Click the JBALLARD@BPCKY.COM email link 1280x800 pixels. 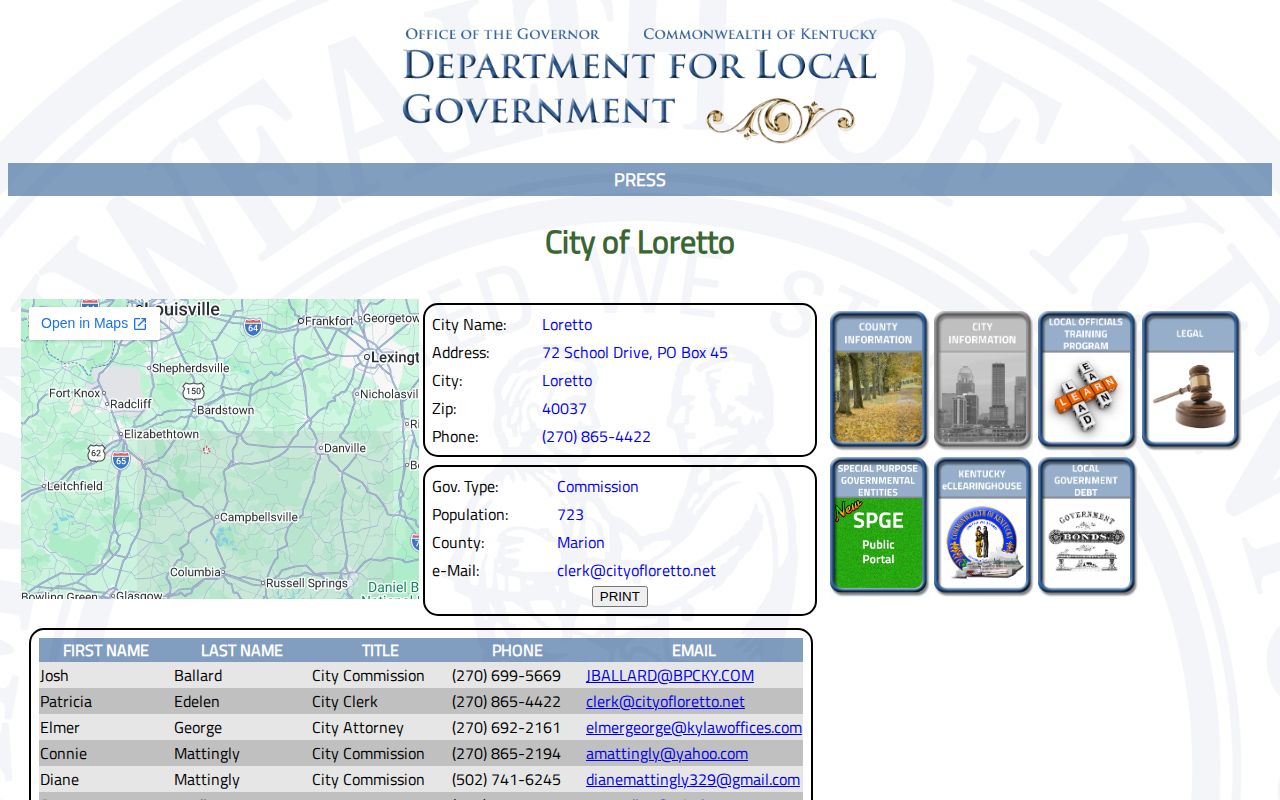(670, 676)
